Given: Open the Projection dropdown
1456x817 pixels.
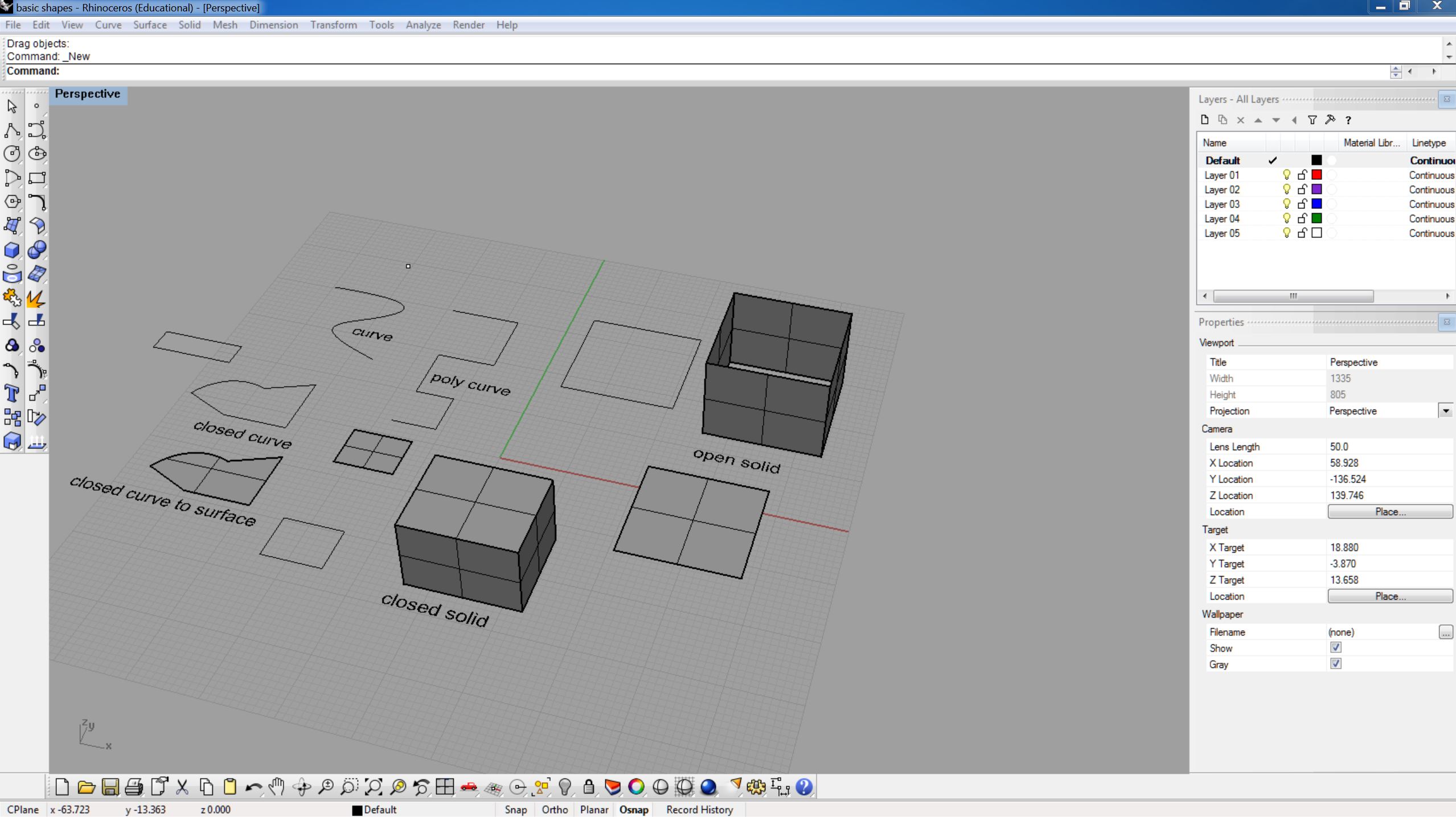Looking at the screenshot, I should pos(1445,410).
